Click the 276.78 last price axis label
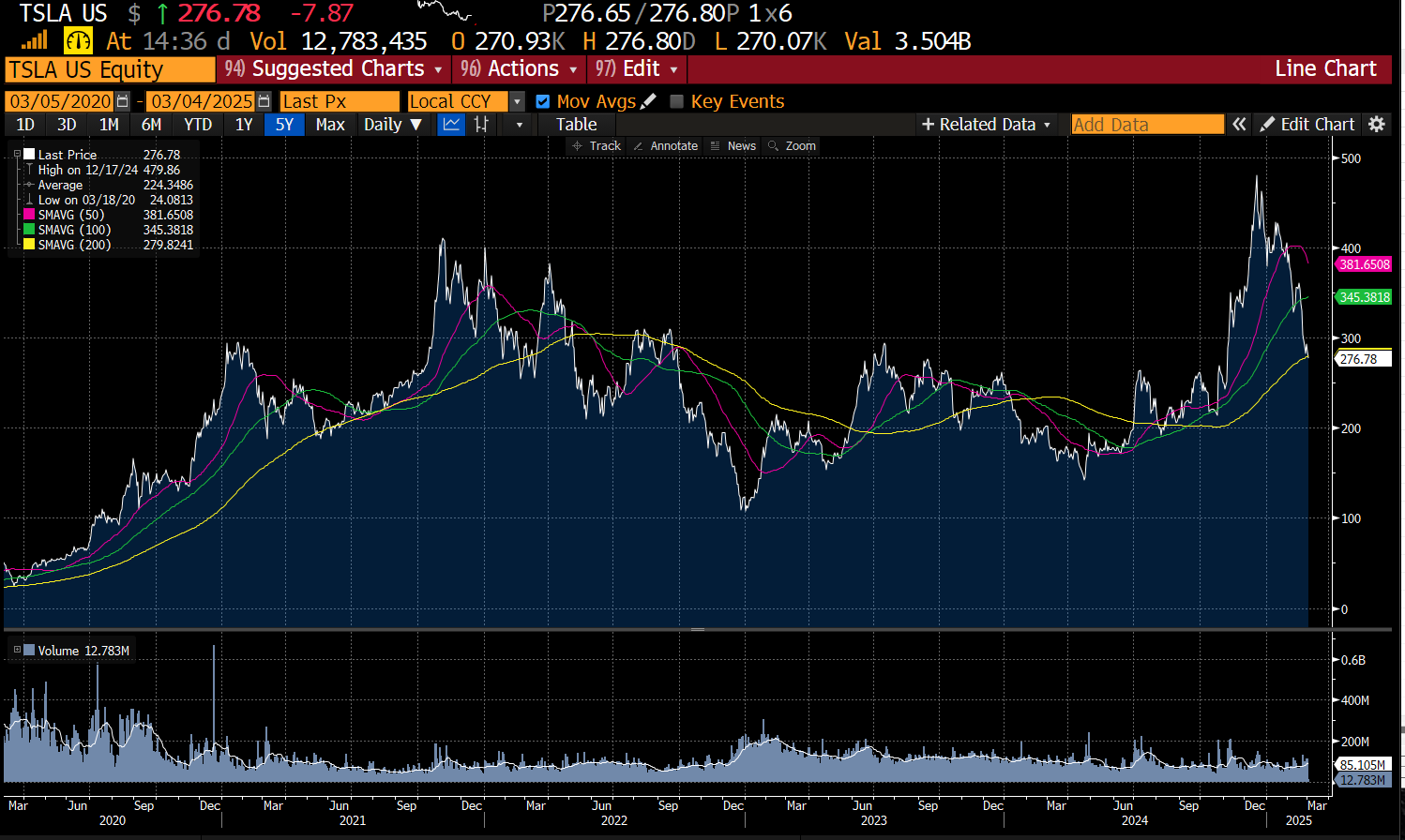The image size is (1405, 840). click(x=1364, y=359)
